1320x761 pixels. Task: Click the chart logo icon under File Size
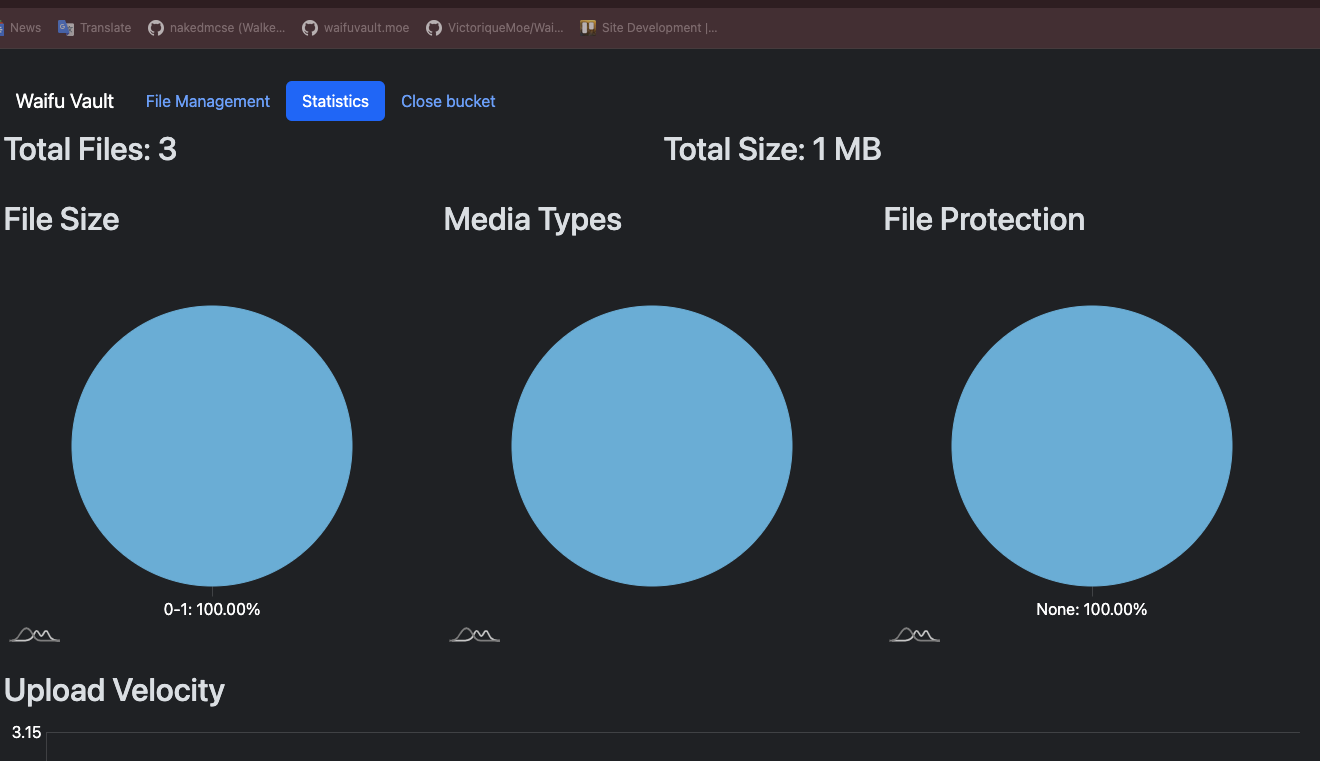tap(35, 635)
